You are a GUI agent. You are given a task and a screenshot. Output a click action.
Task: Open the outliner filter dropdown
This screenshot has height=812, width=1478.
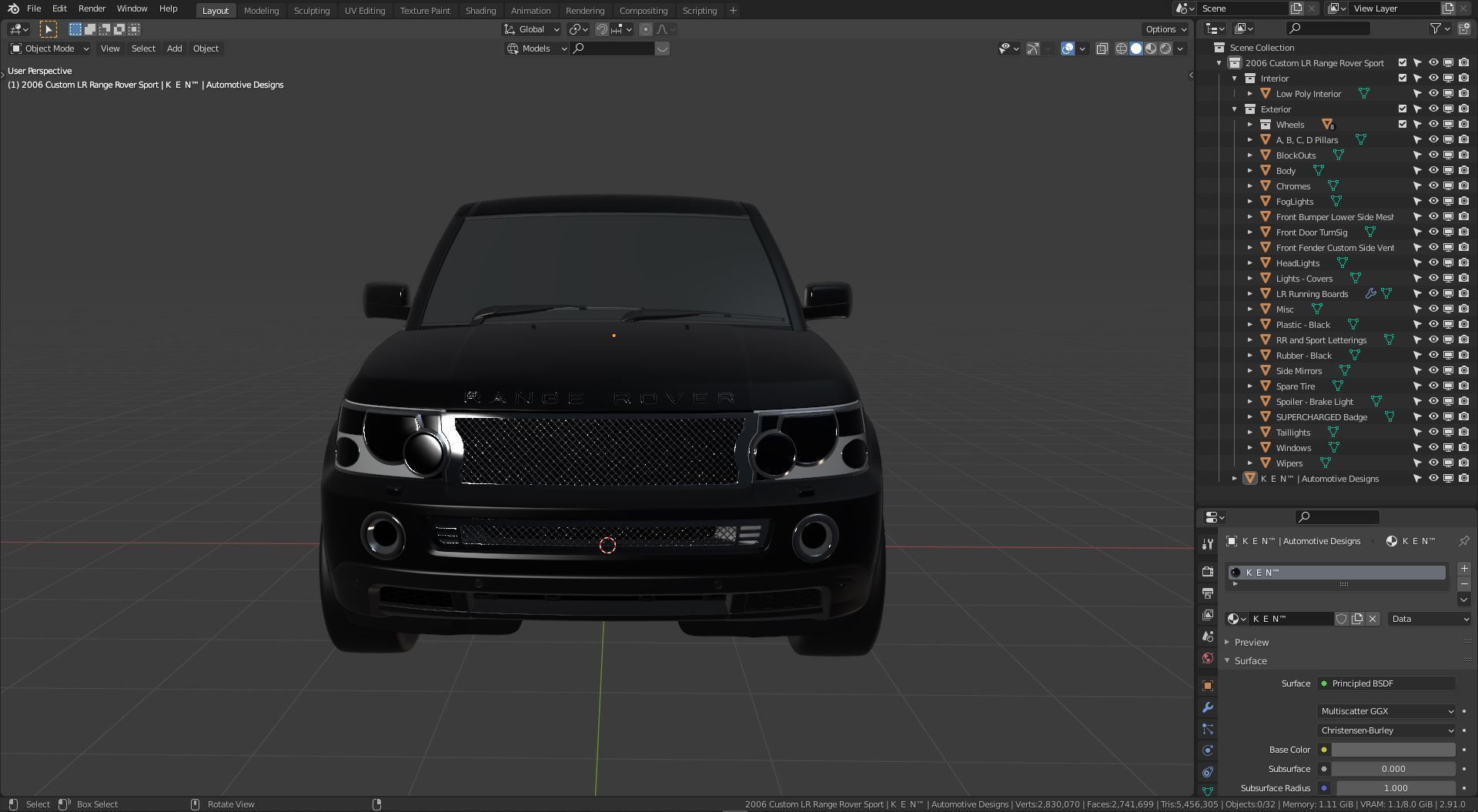click(1440, 28)
